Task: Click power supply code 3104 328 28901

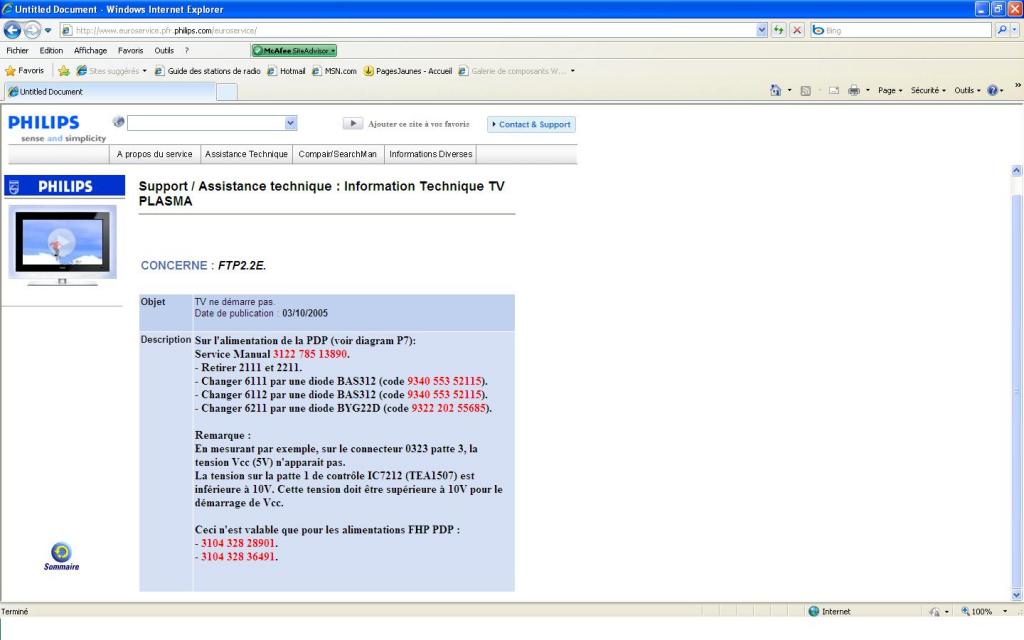Action: [238, 543]
